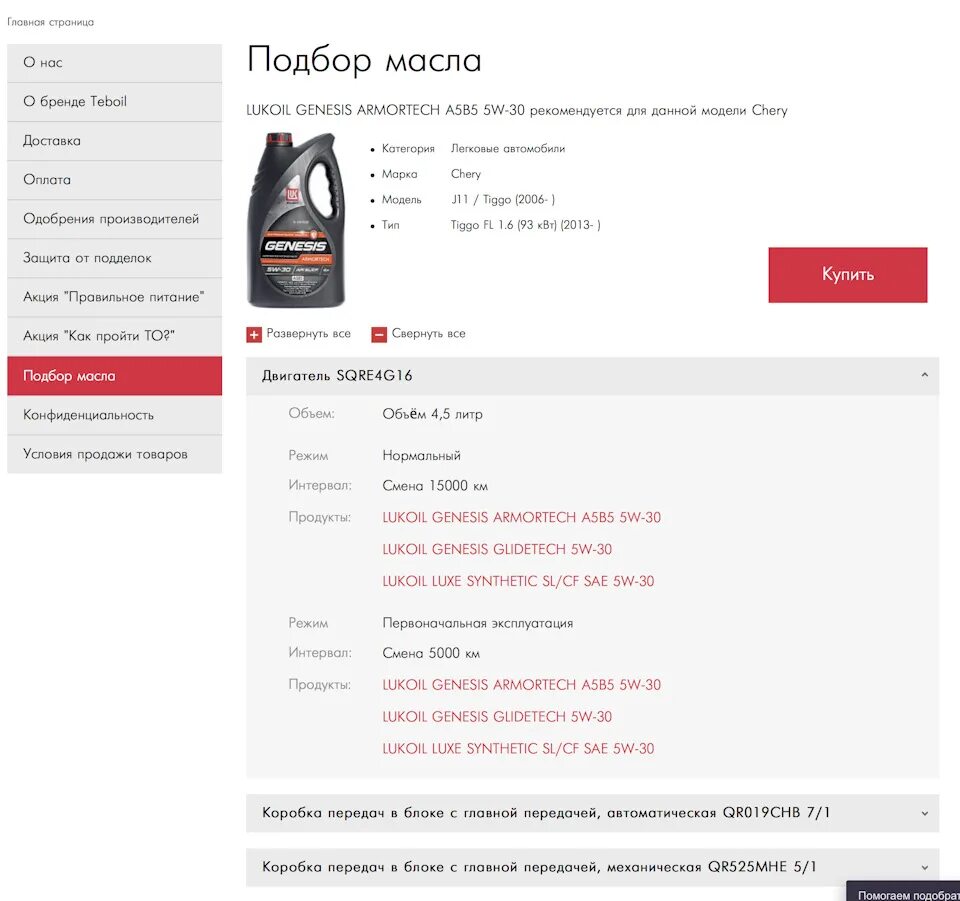Viewport: 960px width, 901px height.
Task: Click the Объём 4,5 литр value
Action: click(432, 414)
